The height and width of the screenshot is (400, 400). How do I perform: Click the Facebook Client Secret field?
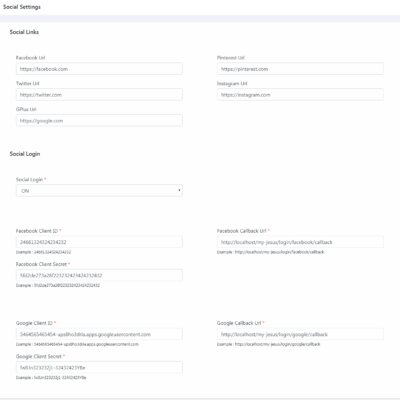(99, 275)
